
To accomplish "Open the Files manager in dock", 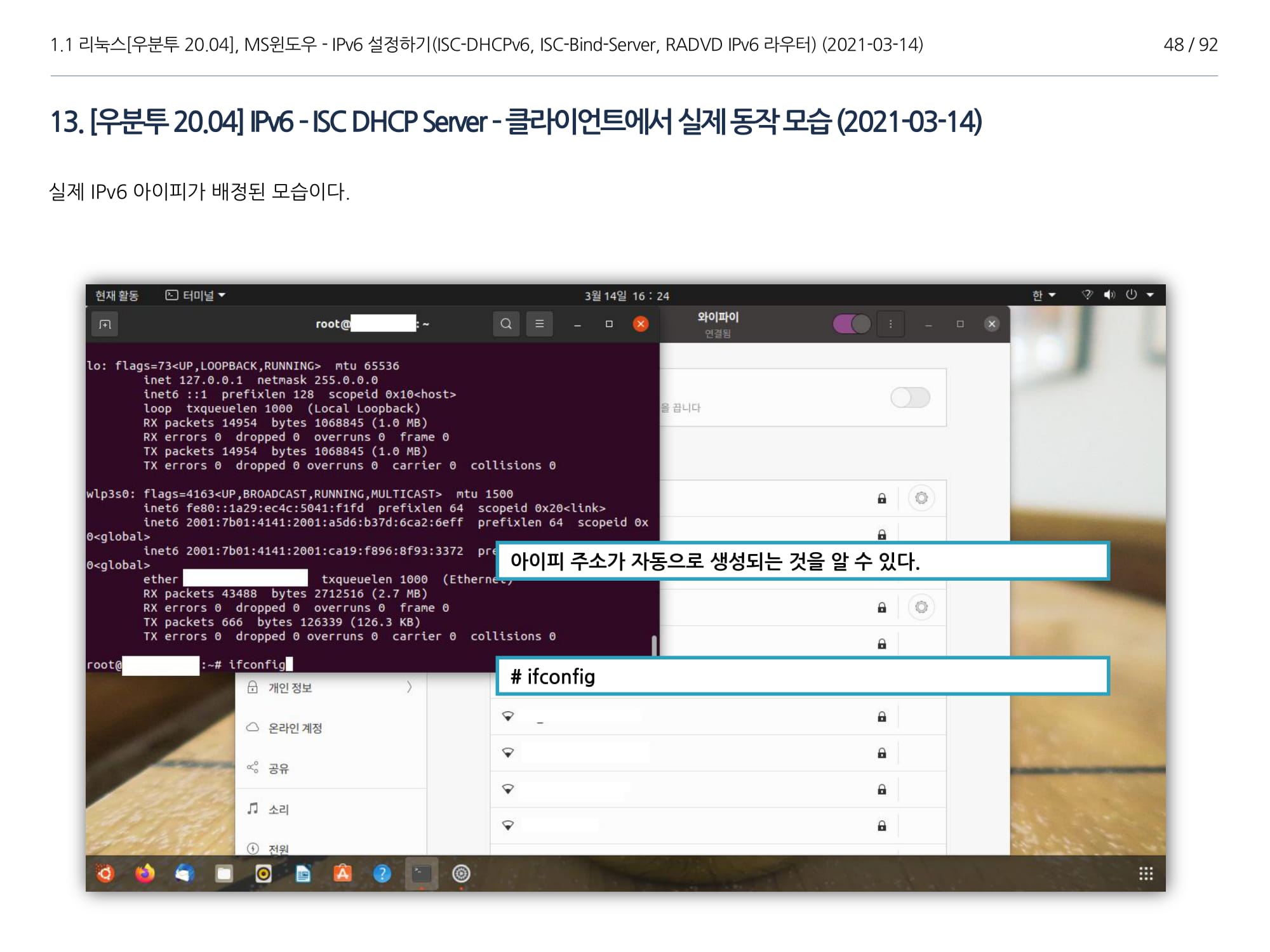I will point(224,874).
